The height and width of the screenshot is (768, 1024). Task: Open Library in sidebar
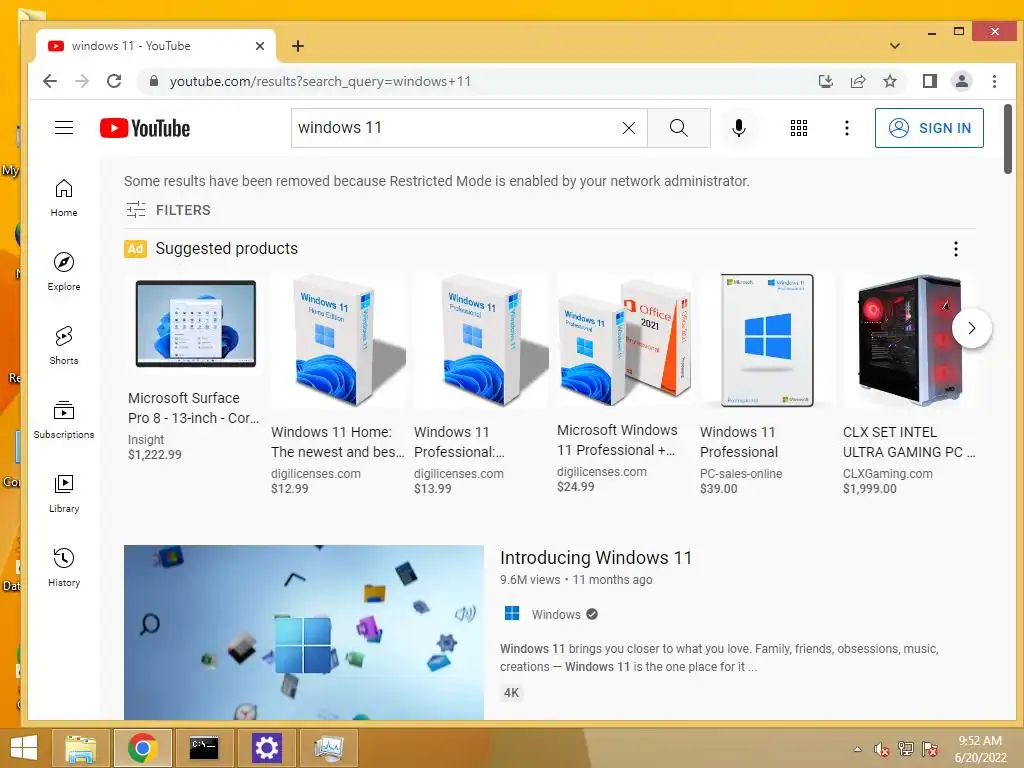click(64, 493)
